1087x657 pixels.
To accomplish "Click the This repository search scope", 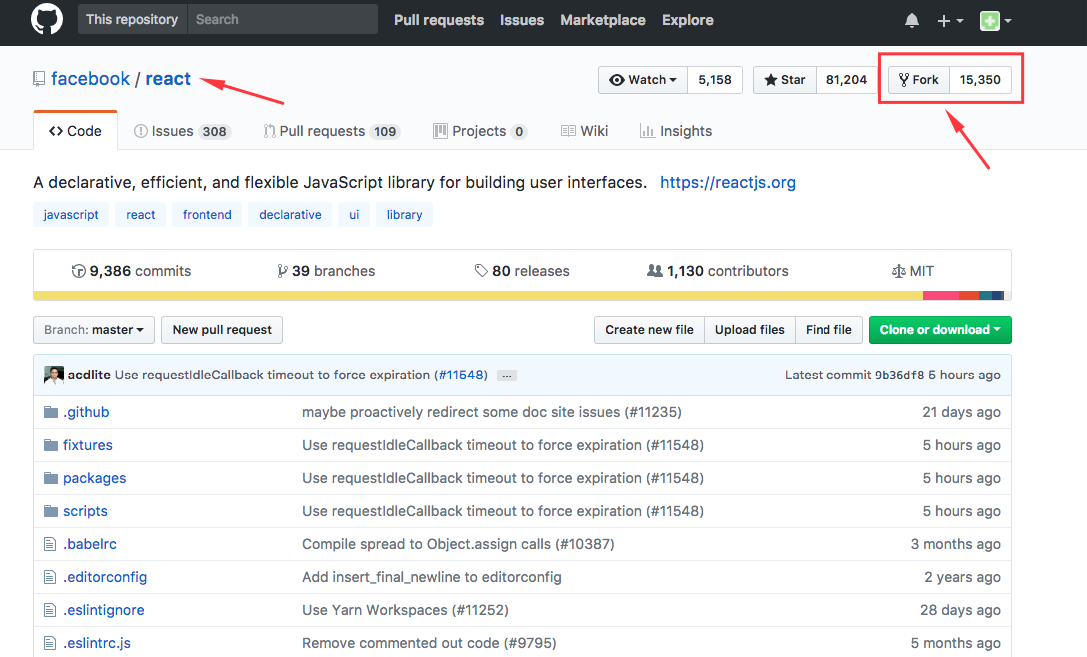I will (x=132, y=19).
